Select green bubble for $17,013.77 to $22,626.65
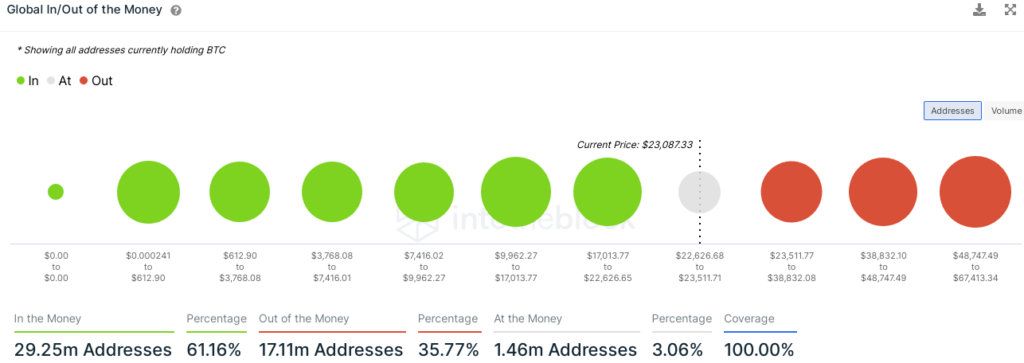 pos(607,192)
